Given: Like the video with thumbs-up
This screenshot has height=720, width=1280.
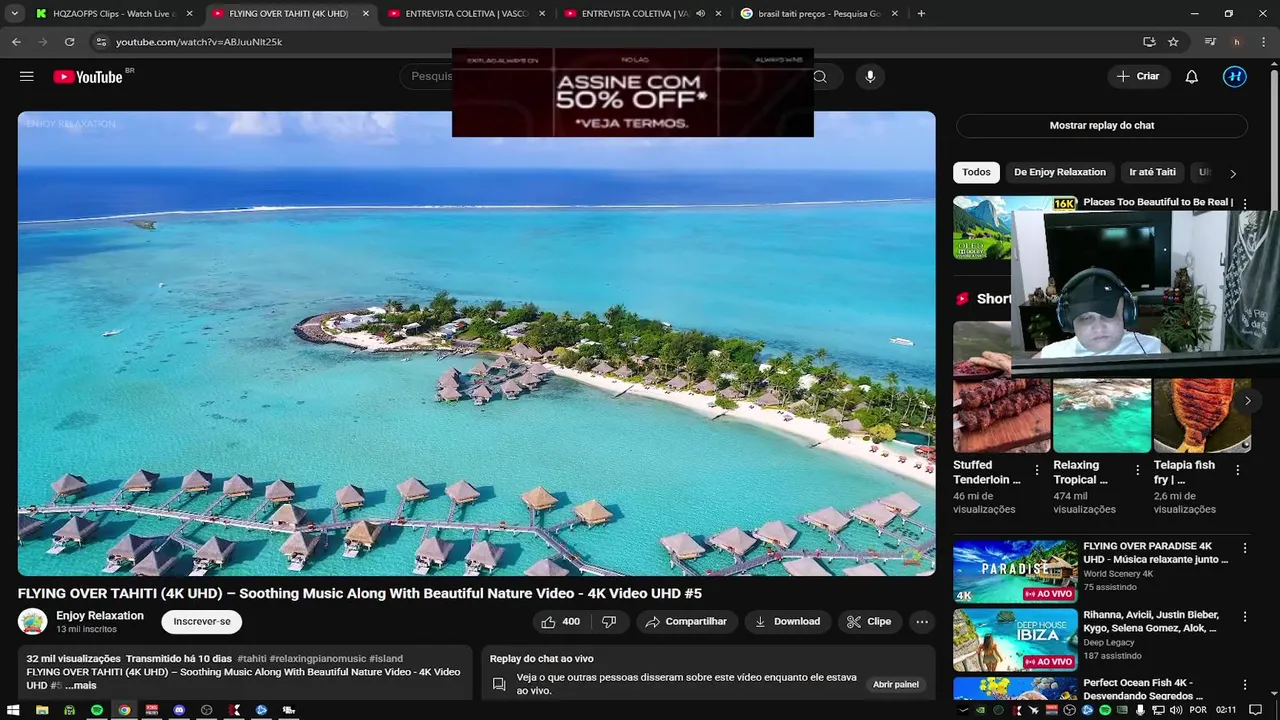Looking at the screenshot, I should click(x=561, y=621).
